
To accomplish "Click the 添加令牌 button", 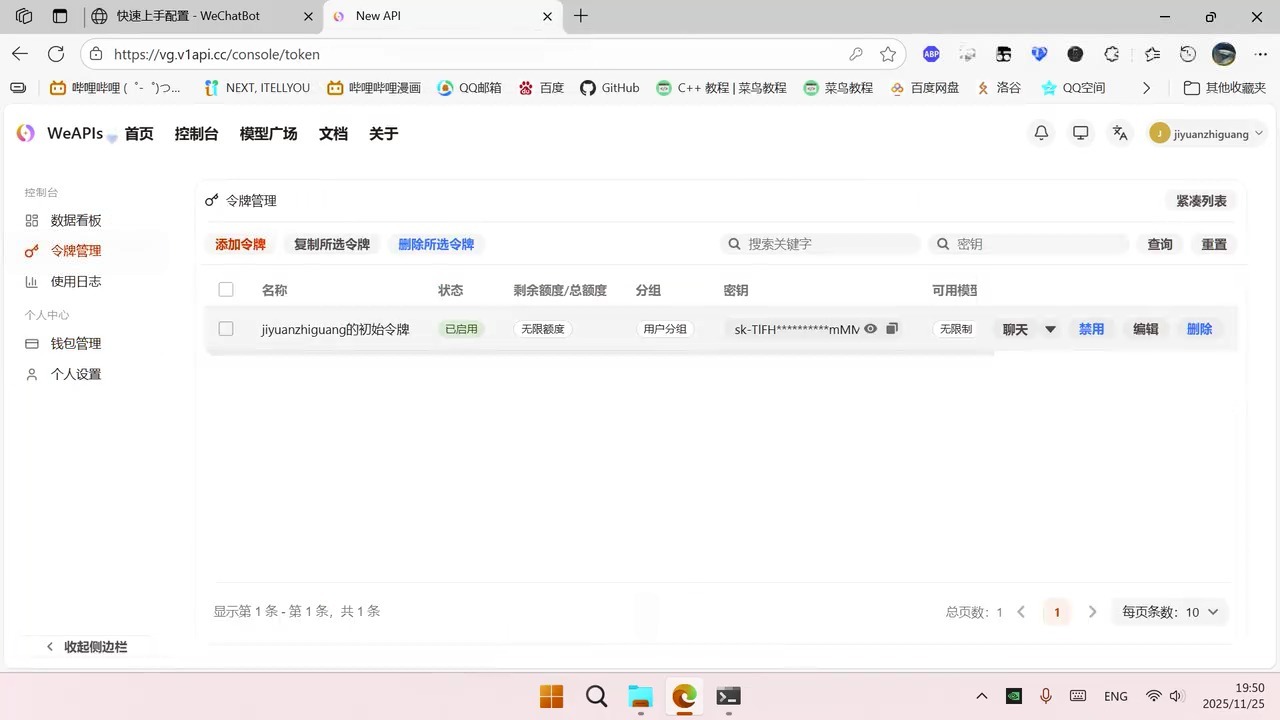I will pyautogui.click(x=240, y=243).
